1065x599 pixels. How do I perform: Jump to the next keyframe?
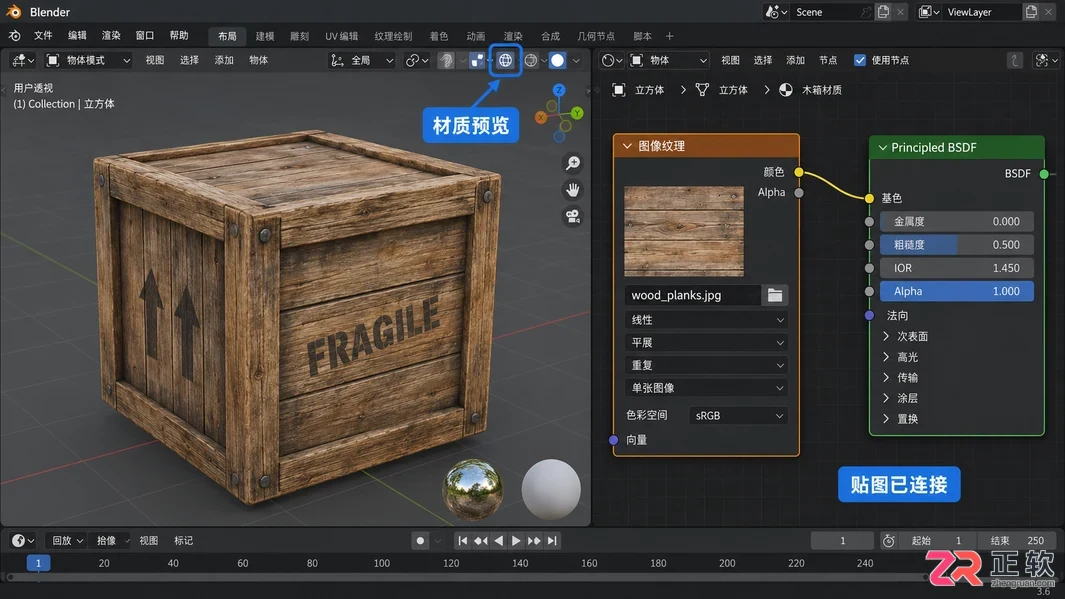click(x=534, y=541)
